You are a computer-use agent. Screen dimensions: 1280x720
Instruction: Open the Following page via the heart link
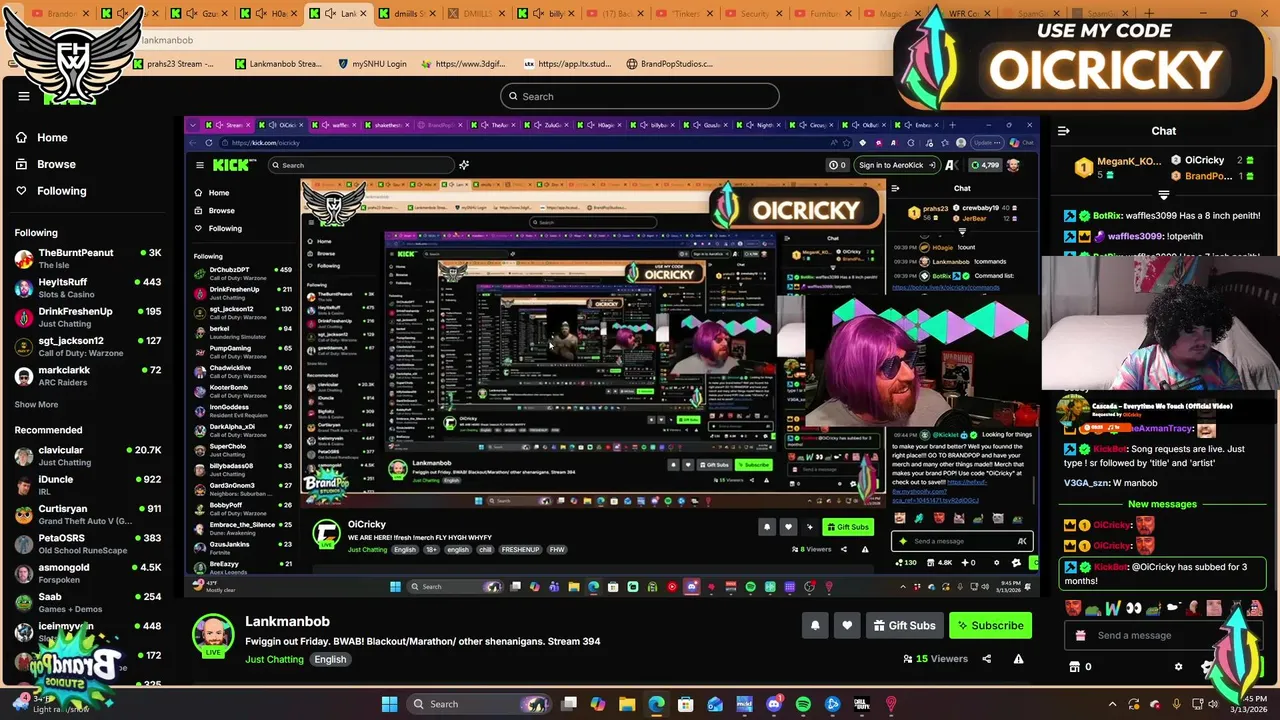pos(50,191)
